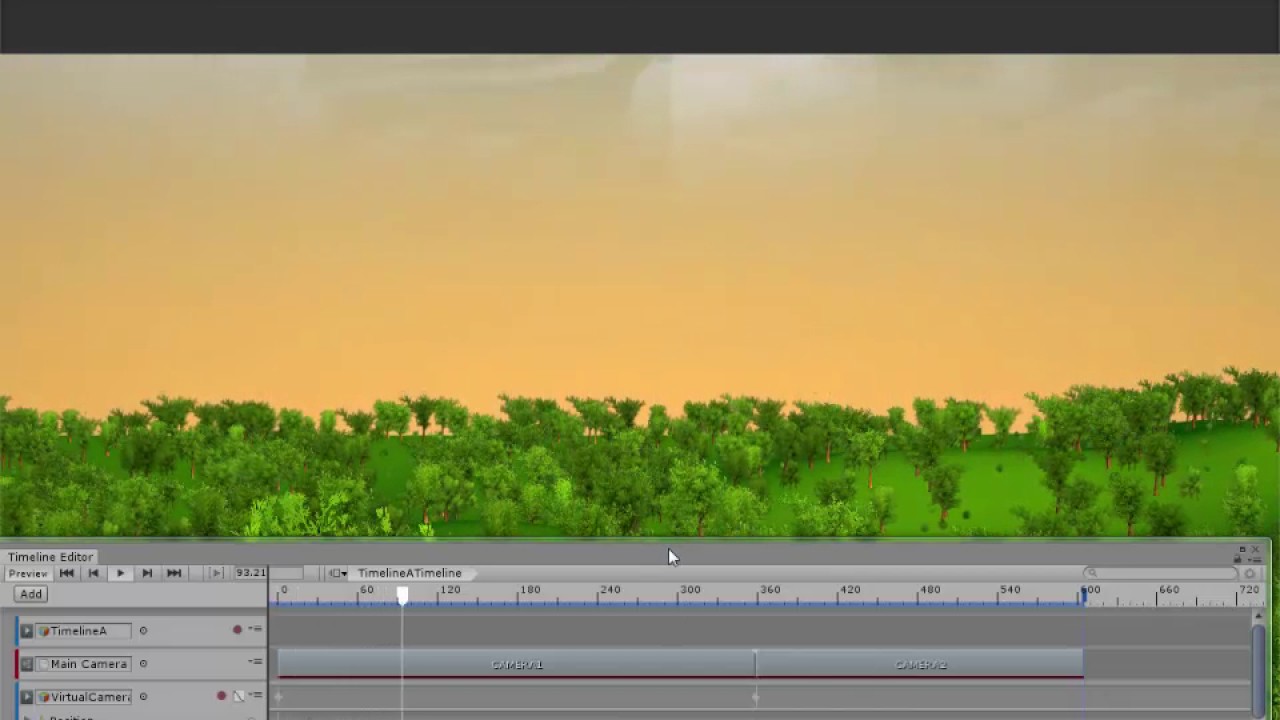Toggle record button on TimelineA track
1280x720 pixels.
[x=237, y=630]
